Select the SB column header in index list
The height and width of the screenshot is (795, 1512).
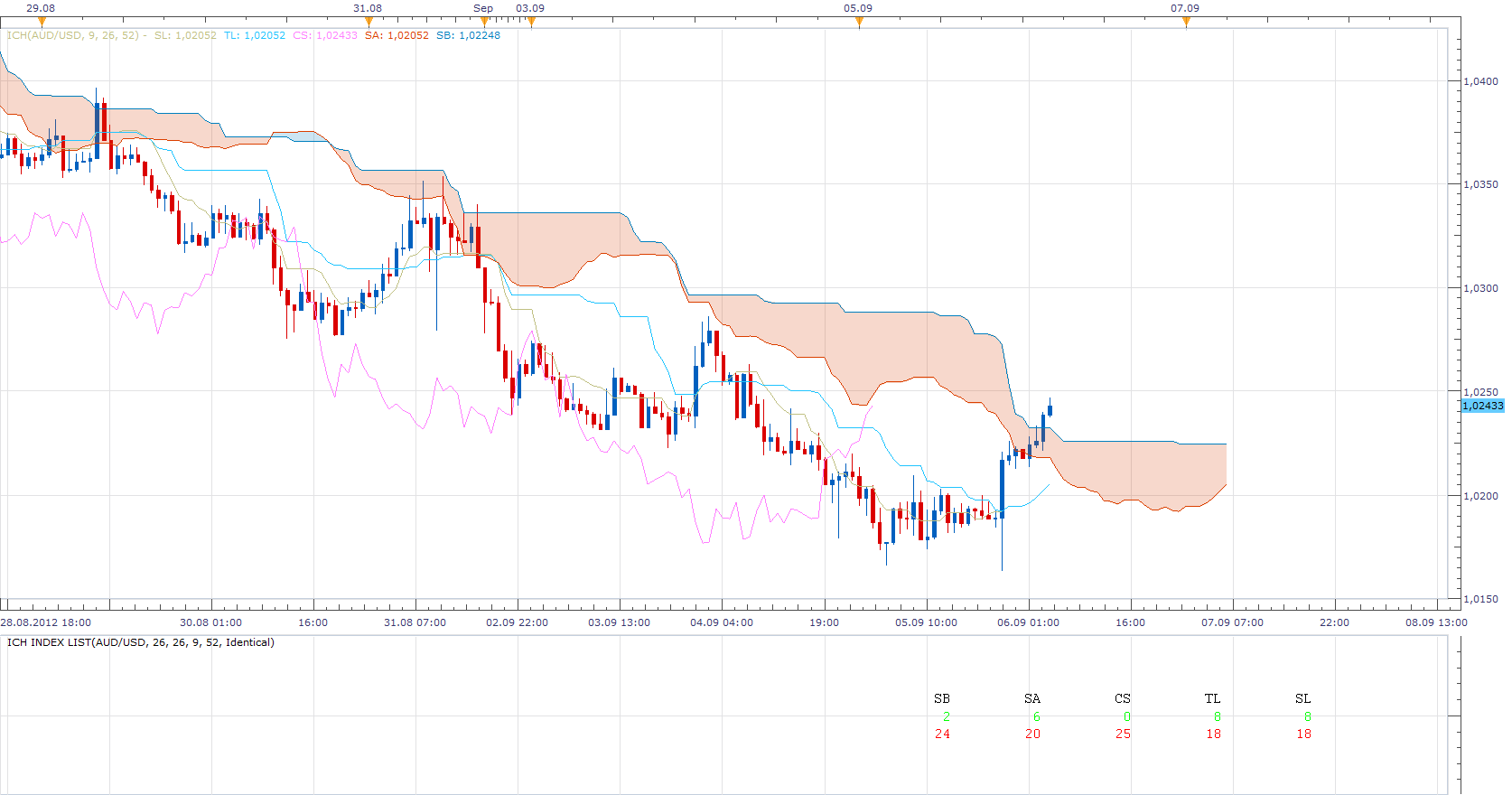coord(942,698)
